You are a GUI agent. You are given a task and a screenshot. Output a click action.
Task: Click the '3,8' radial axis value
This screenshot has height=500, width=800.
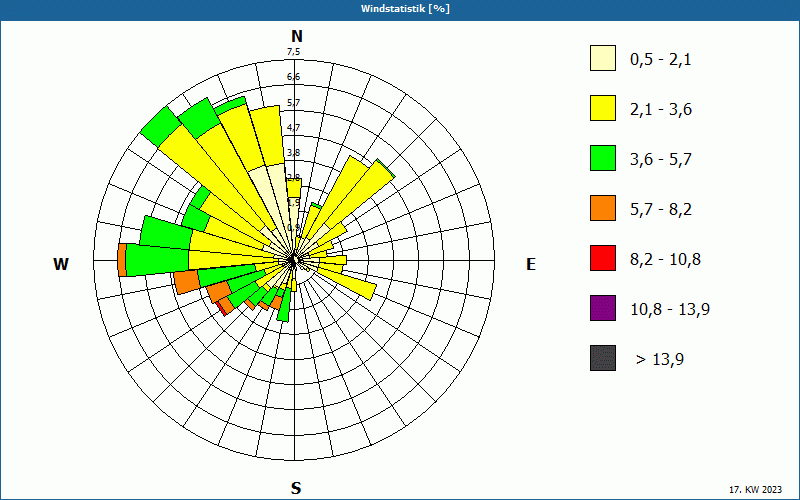pyautogui.click(x=293, y=153)
